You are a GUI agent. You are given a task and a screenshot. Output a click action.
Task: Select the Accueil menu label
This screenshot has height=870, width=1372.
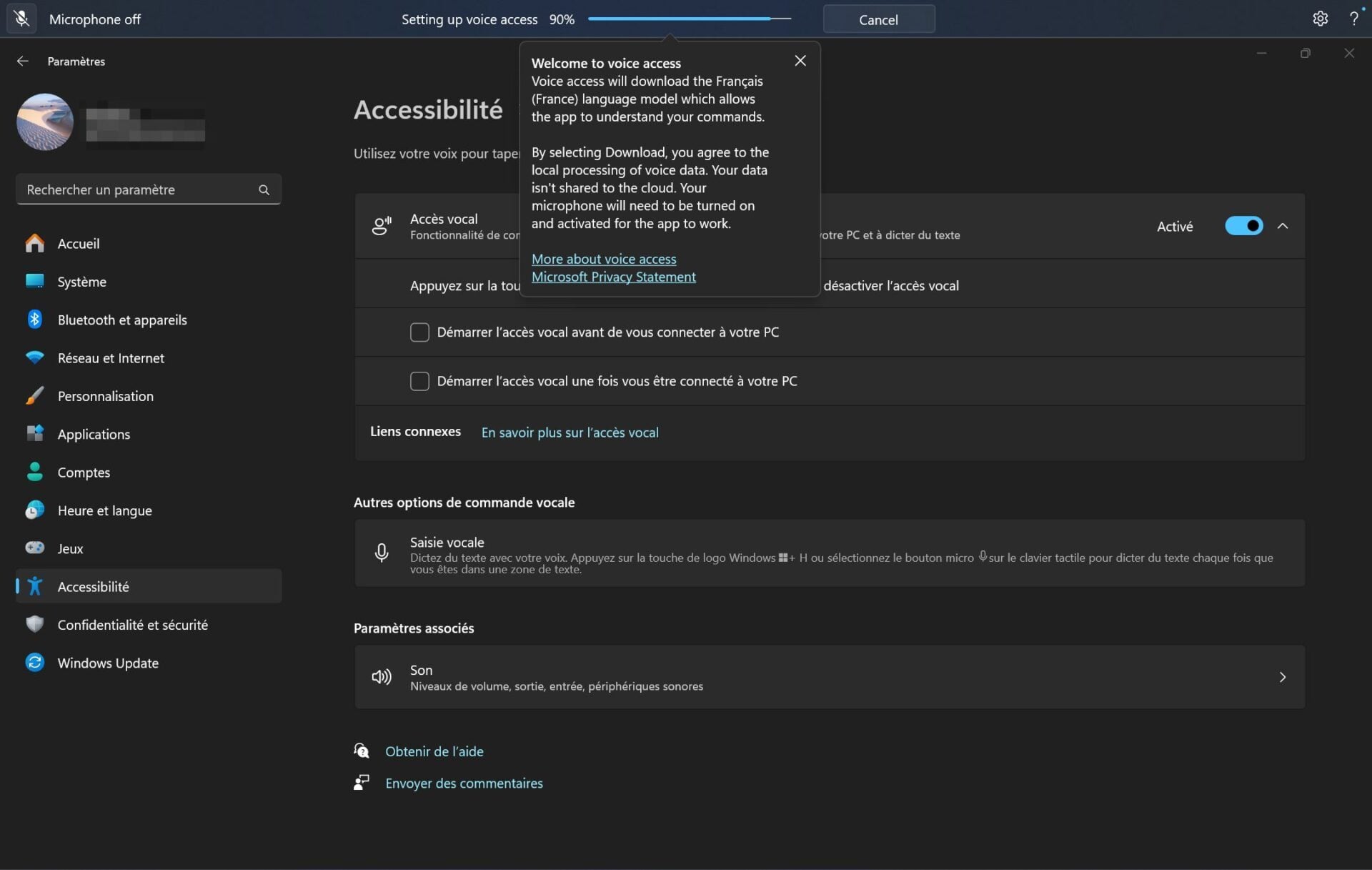tap(79, 244)
